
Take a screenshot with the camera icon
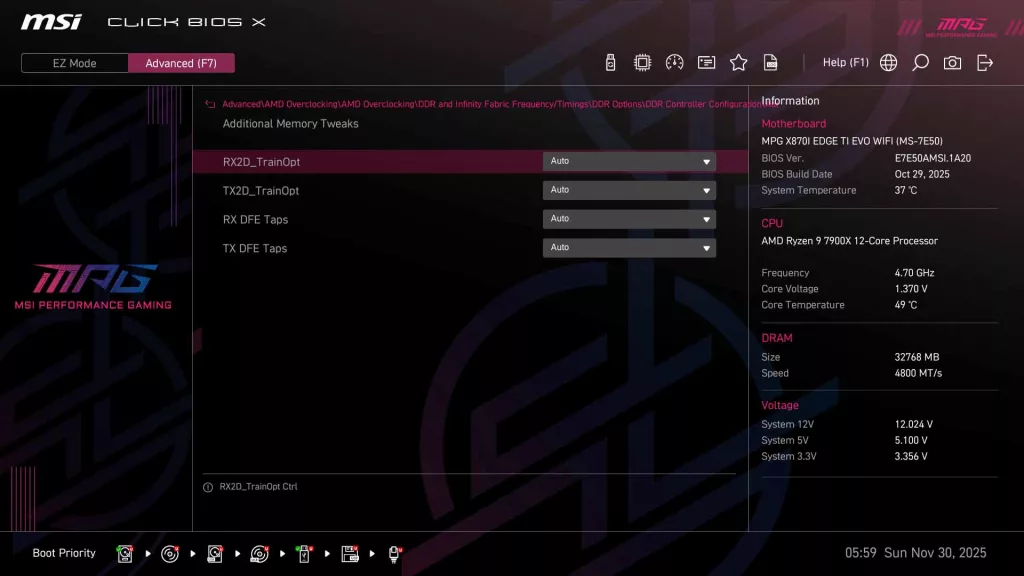pyautogui.click(x=952, y=61)
